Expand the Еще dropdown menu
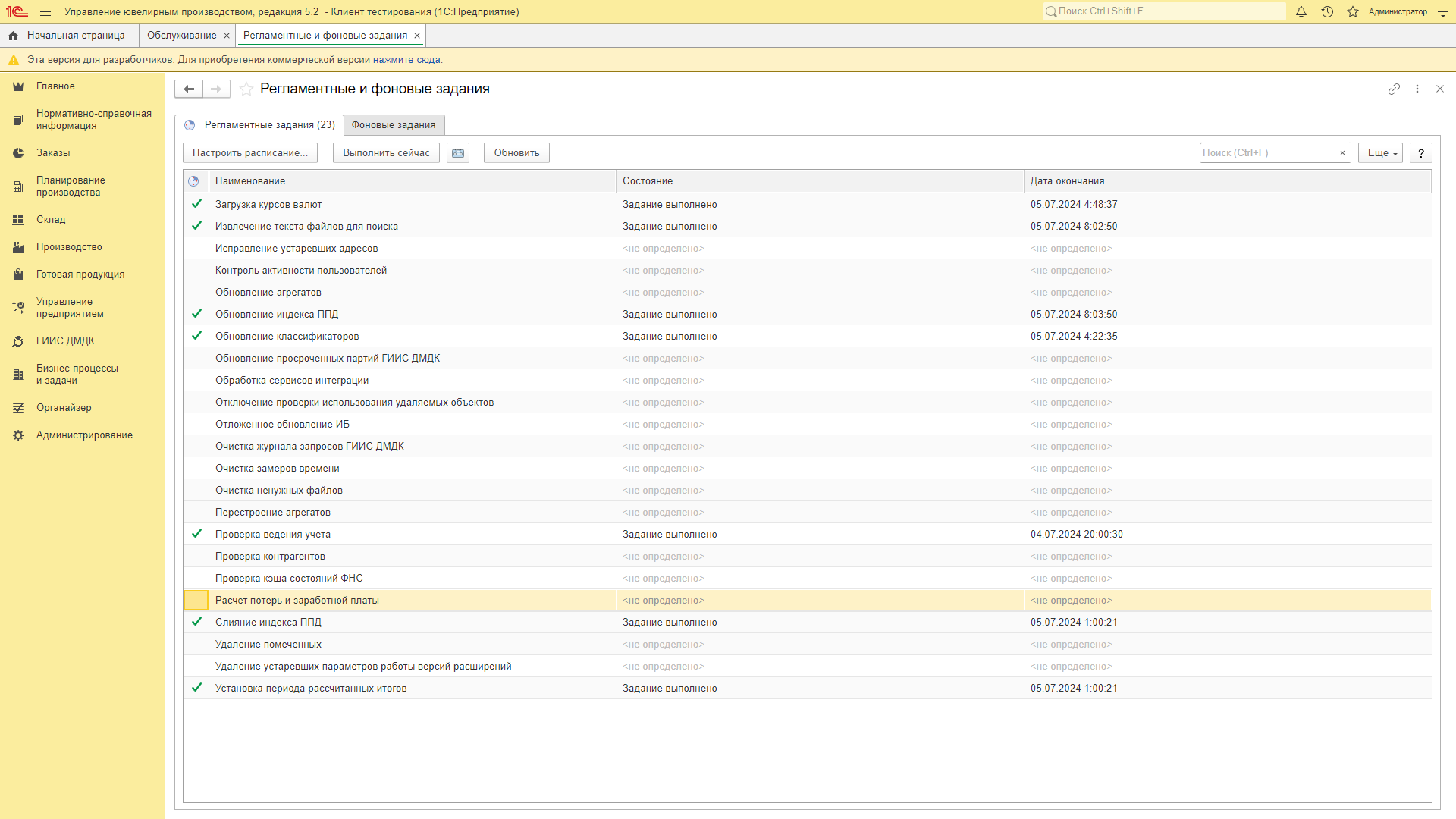Image resolution: width=1456 pixels, height=819 pixels. point(1380,153)
